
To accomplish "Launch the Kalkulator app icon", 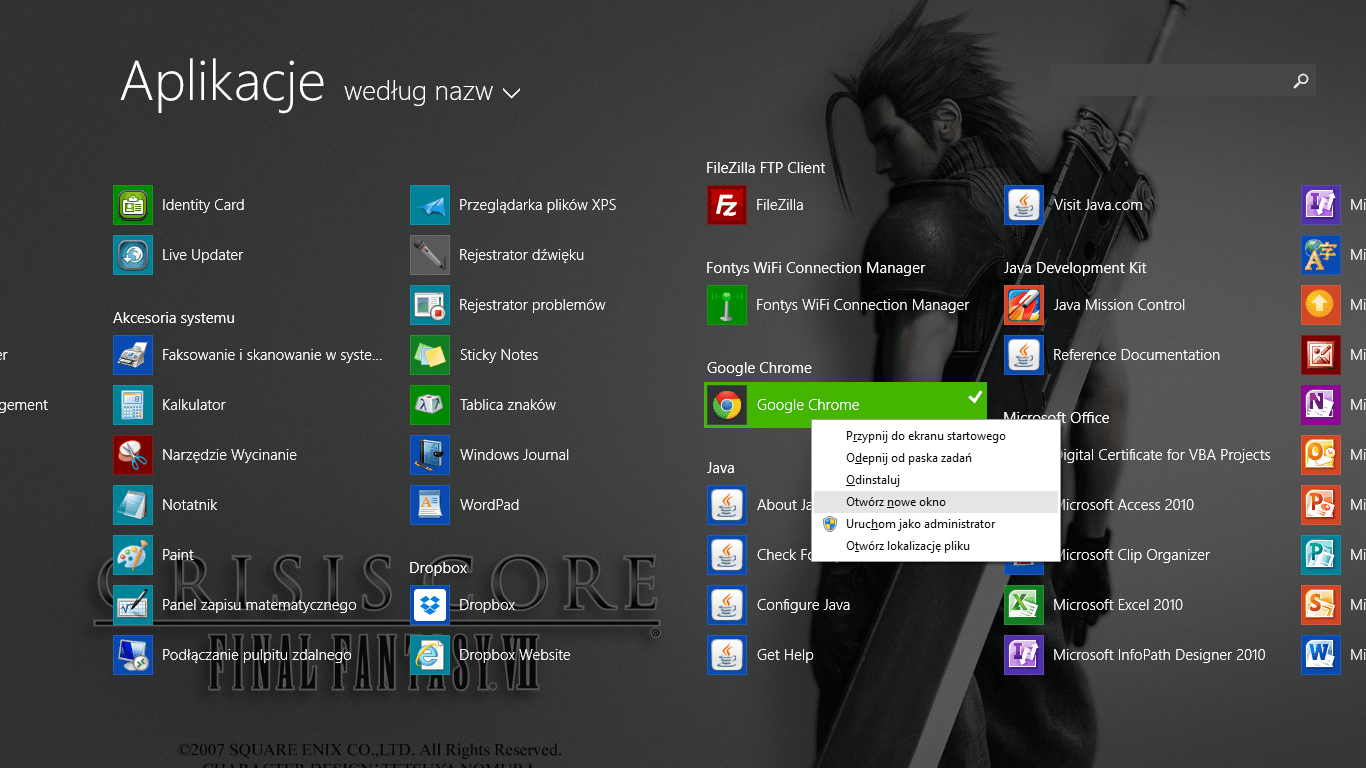I will pyautogui.click(x=133, y=405).
